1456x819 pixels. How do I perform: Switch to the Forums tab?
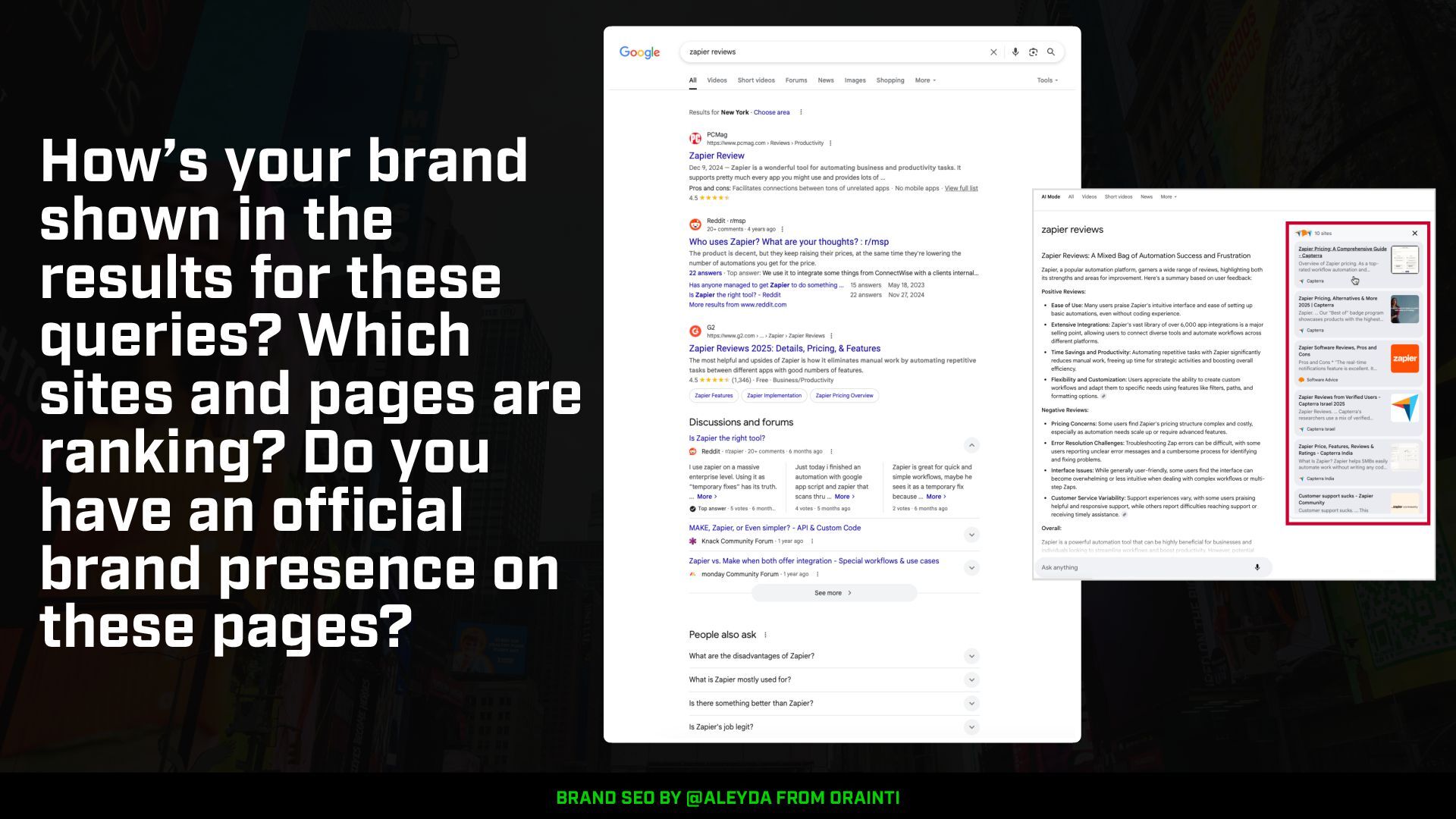point(795,80)
